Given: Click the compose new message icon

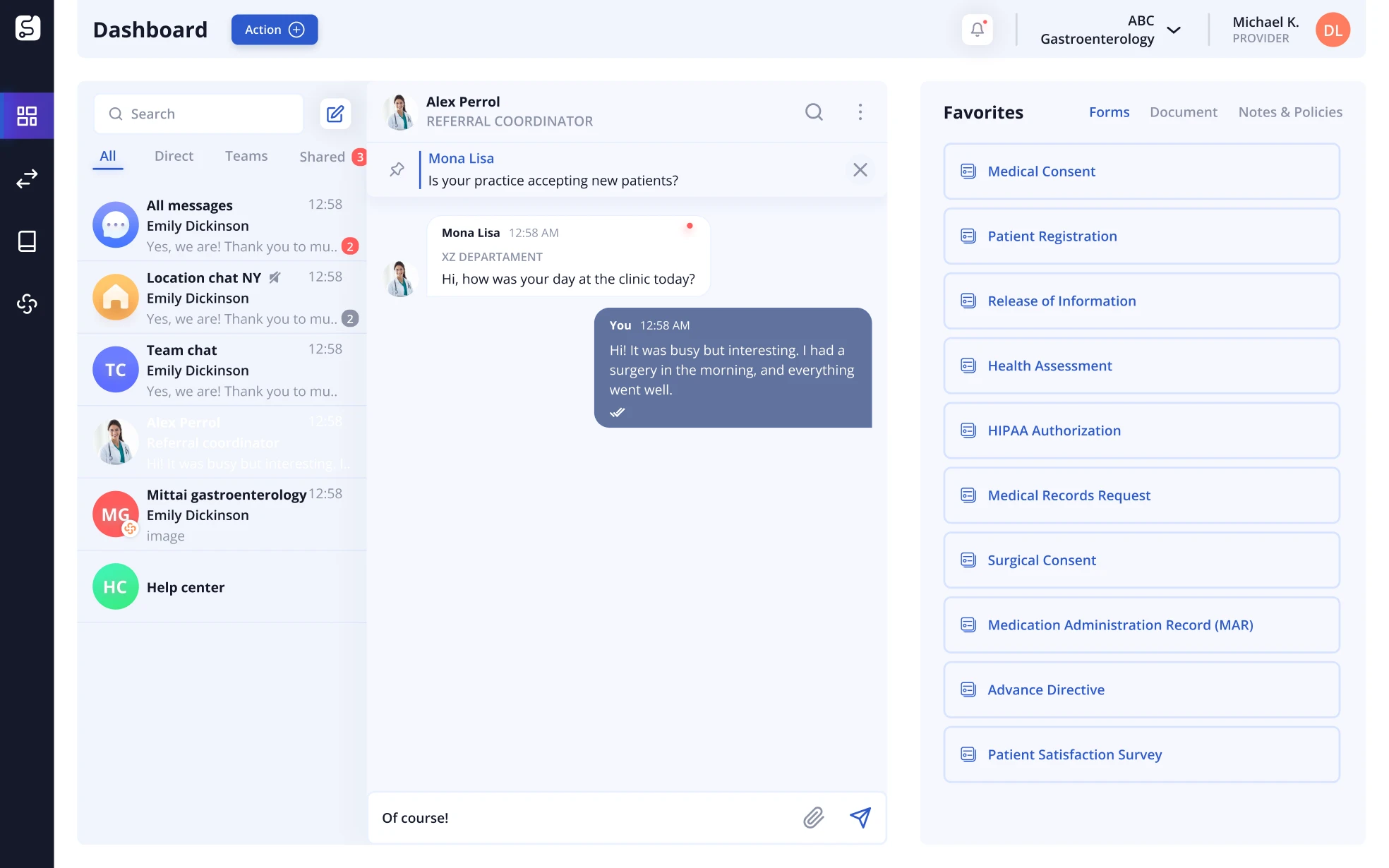Looking at the screenshot, I should (x=335, y=114).
